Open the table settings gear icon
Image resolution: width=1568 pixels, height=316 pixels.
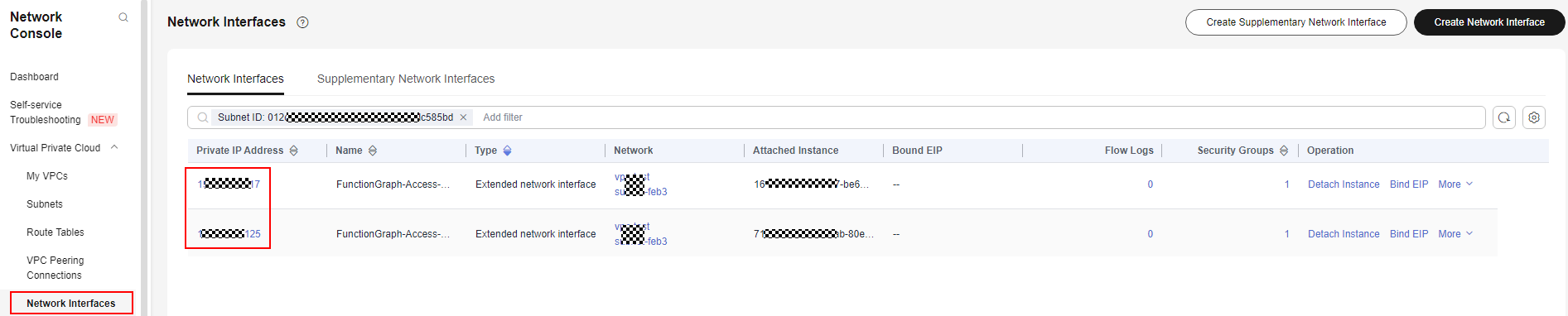pos(1534,117)
